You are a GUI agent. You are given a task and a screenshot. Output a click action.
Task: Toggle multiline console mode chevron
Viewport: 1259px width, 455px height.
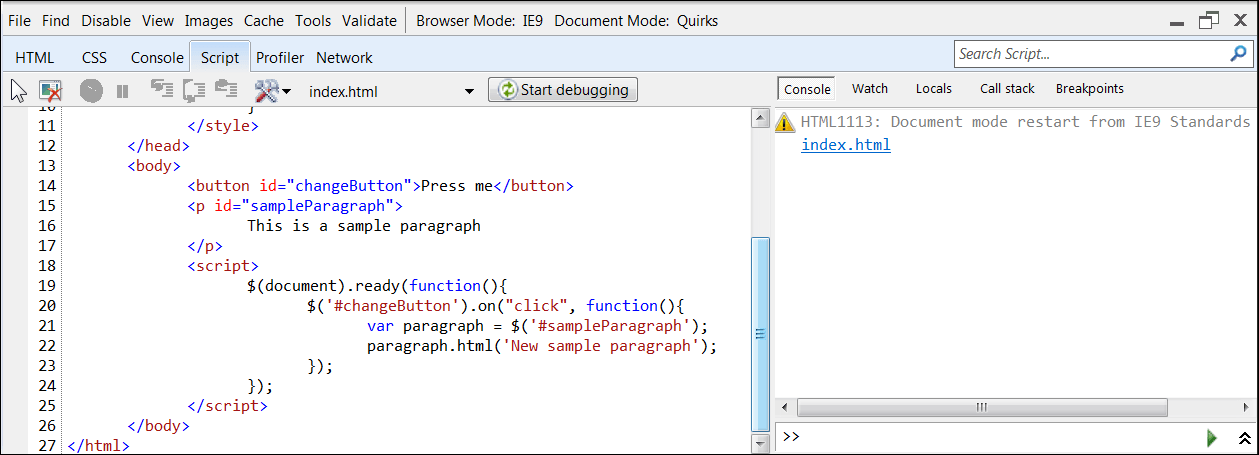tap(1244, 437)
